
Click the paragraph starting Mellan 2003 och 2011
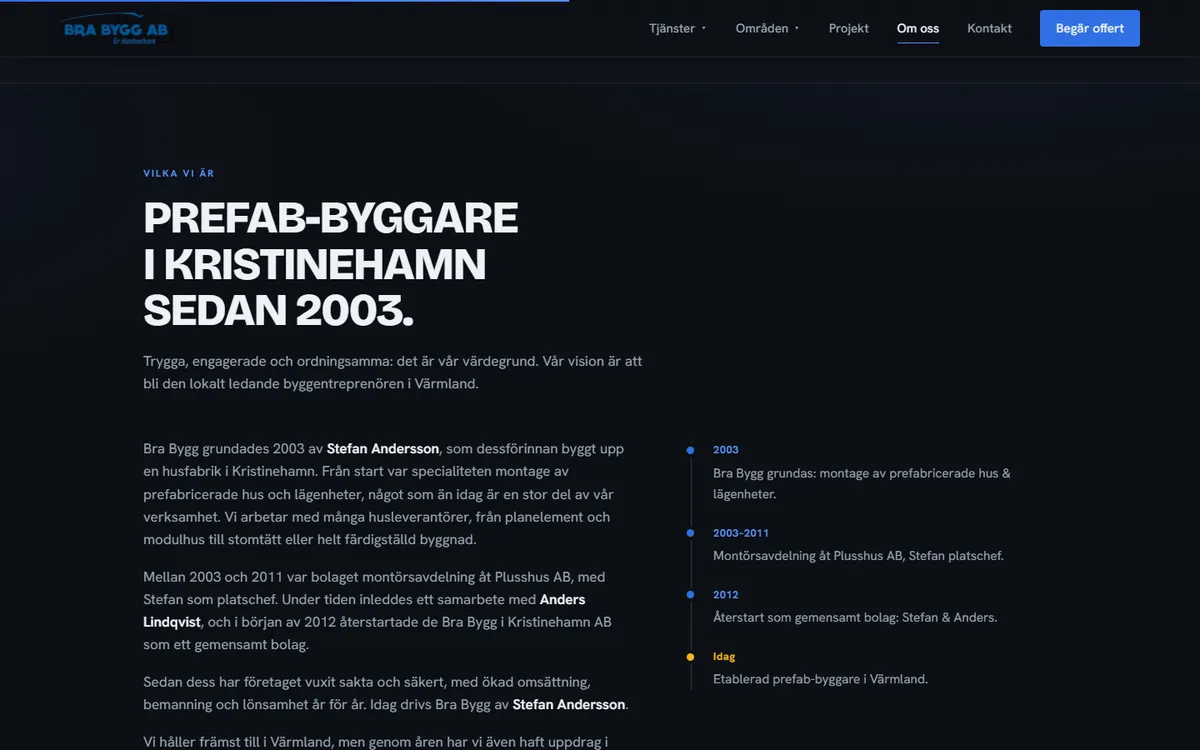[378, 611]
